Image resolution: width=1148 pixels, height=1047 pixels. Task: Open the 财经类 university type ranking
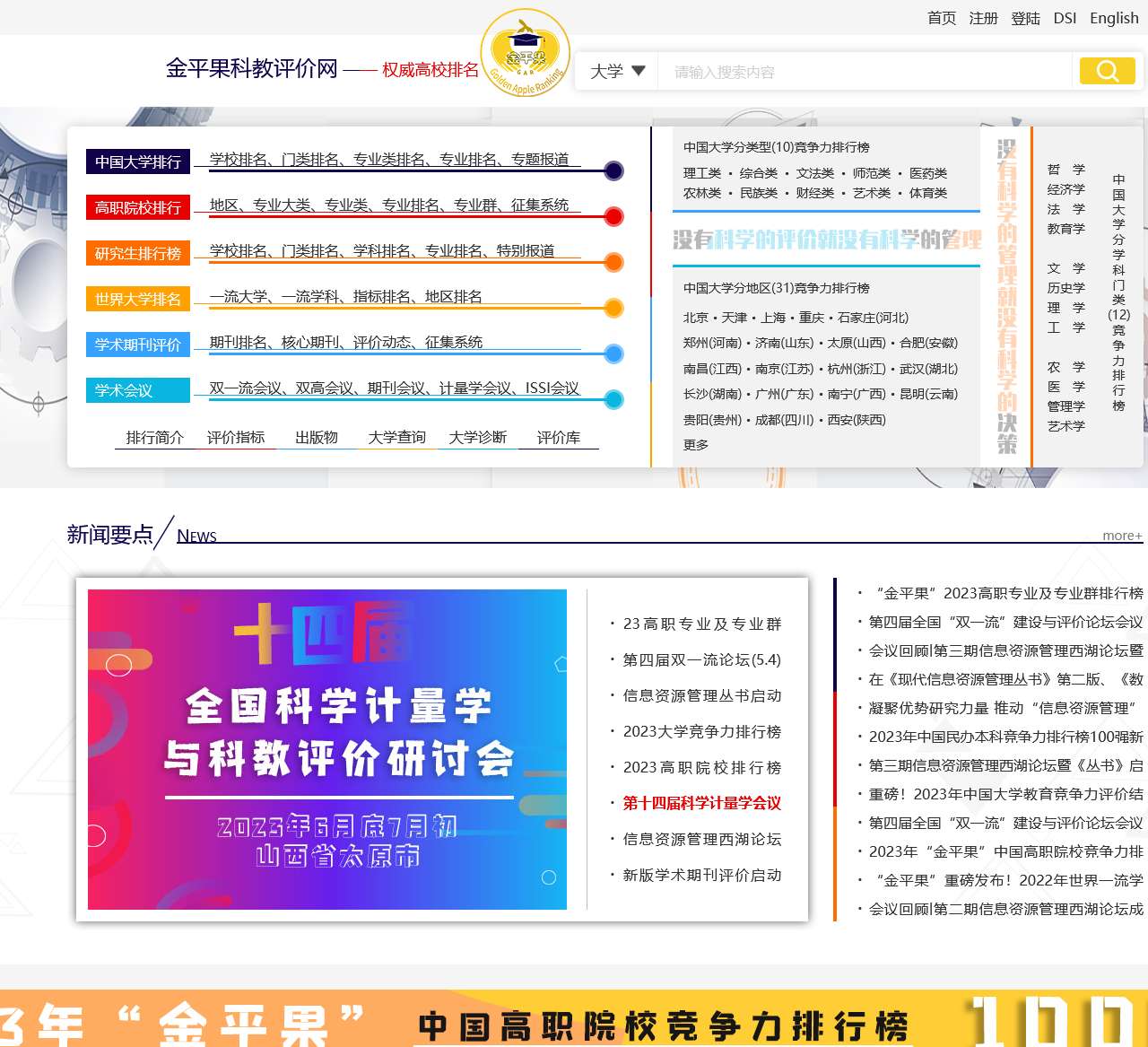point(815,193)
